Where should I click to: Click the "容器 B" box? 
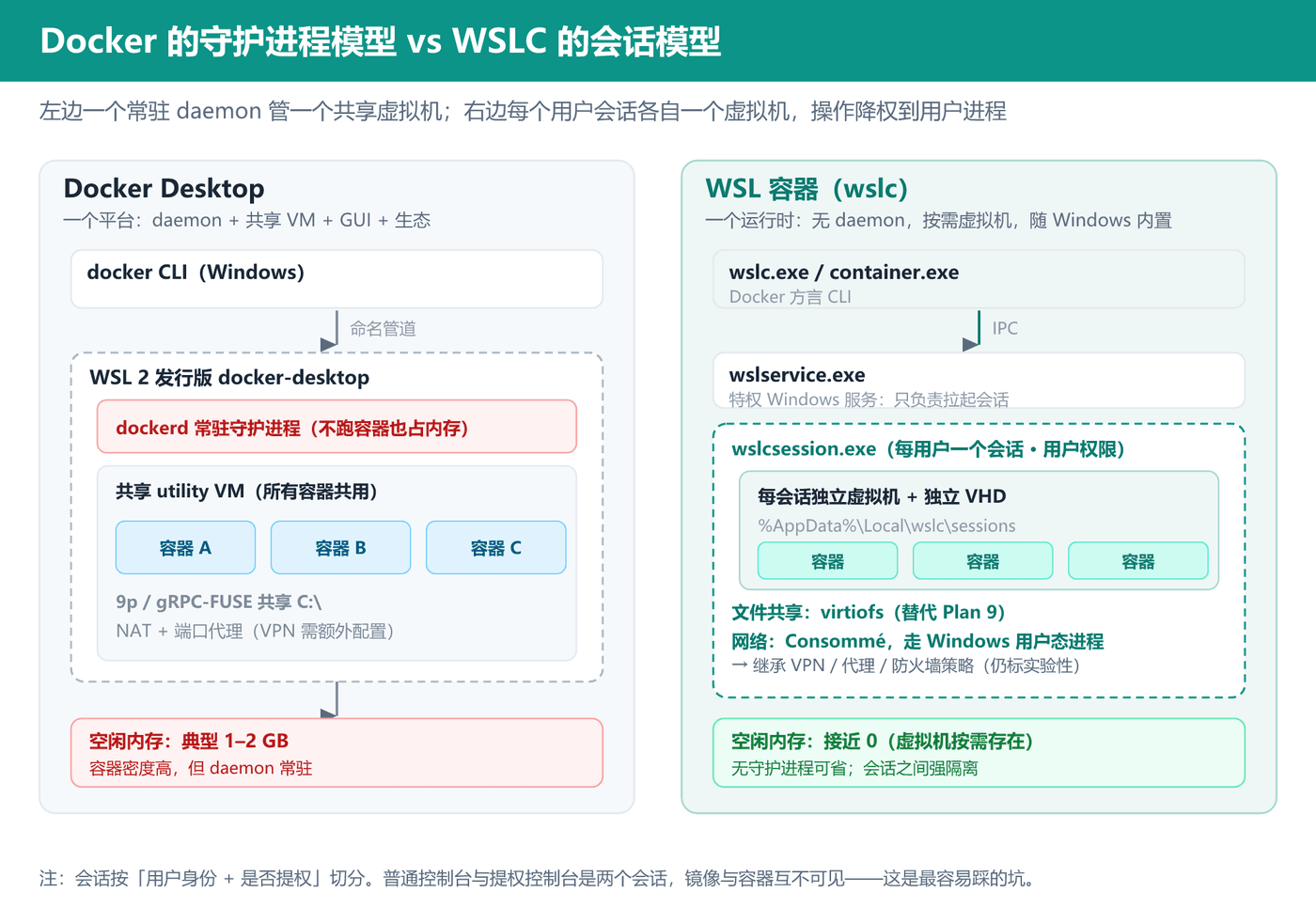click(340, 547)
